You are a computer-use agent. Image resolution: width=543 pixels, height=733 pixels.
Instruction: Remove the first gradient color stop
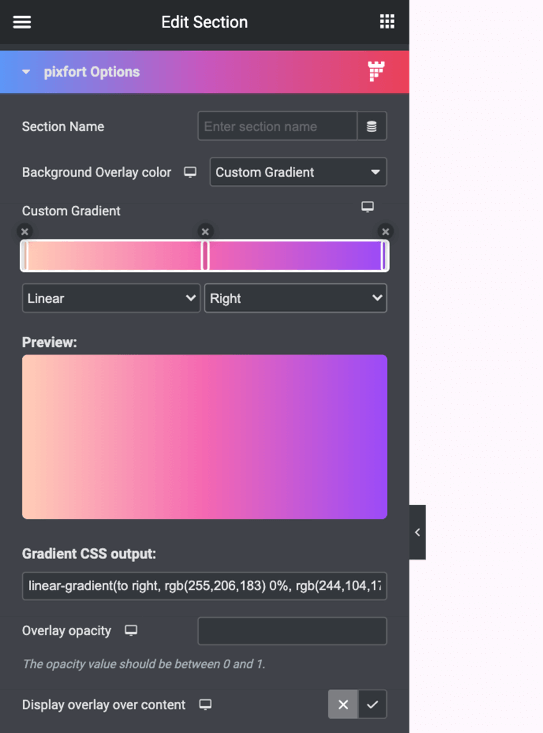[x=25, y=231]
